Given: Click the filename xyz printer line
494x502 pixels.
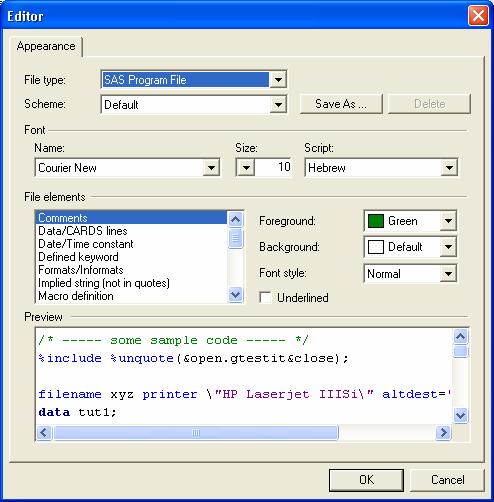Looking at the screenshot, I should [x=245, y=394].
